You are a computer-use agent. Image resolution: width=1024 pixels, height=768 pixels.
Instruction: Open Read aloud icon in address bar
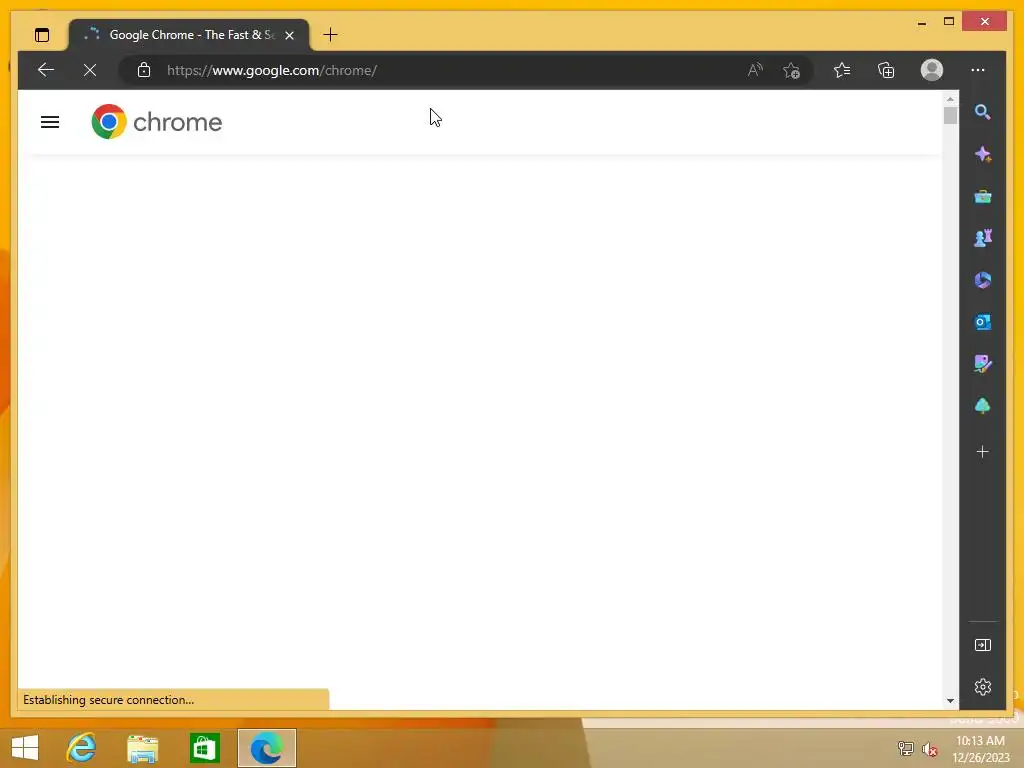point(755,70)
